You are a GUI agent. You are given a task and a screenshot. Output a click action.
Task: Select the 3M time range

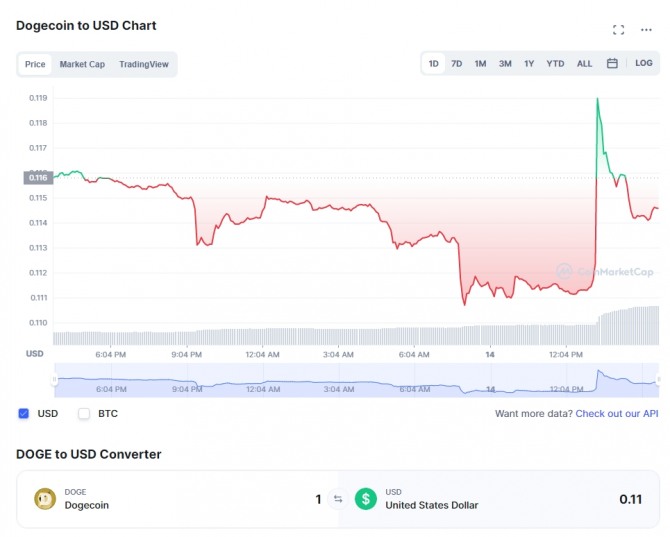click(x=505, y=64)
